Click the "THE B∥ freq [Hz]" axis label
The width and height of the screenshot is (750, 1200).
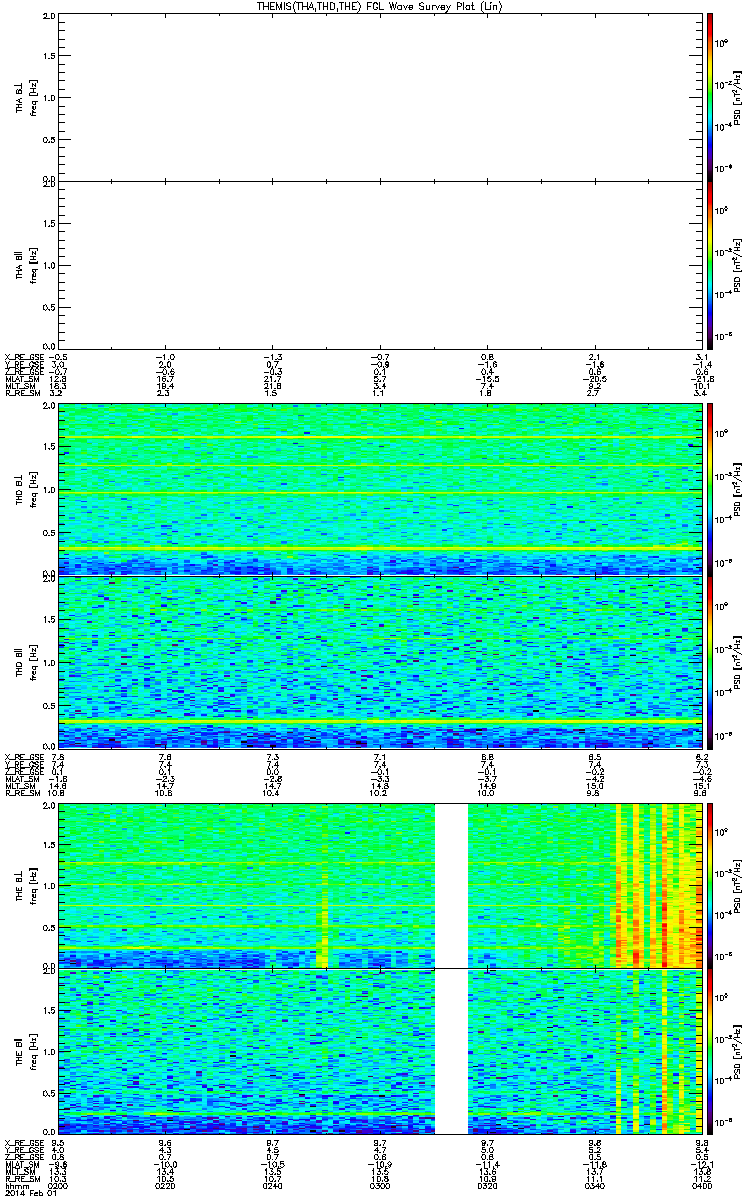(x=26, y=1052)
